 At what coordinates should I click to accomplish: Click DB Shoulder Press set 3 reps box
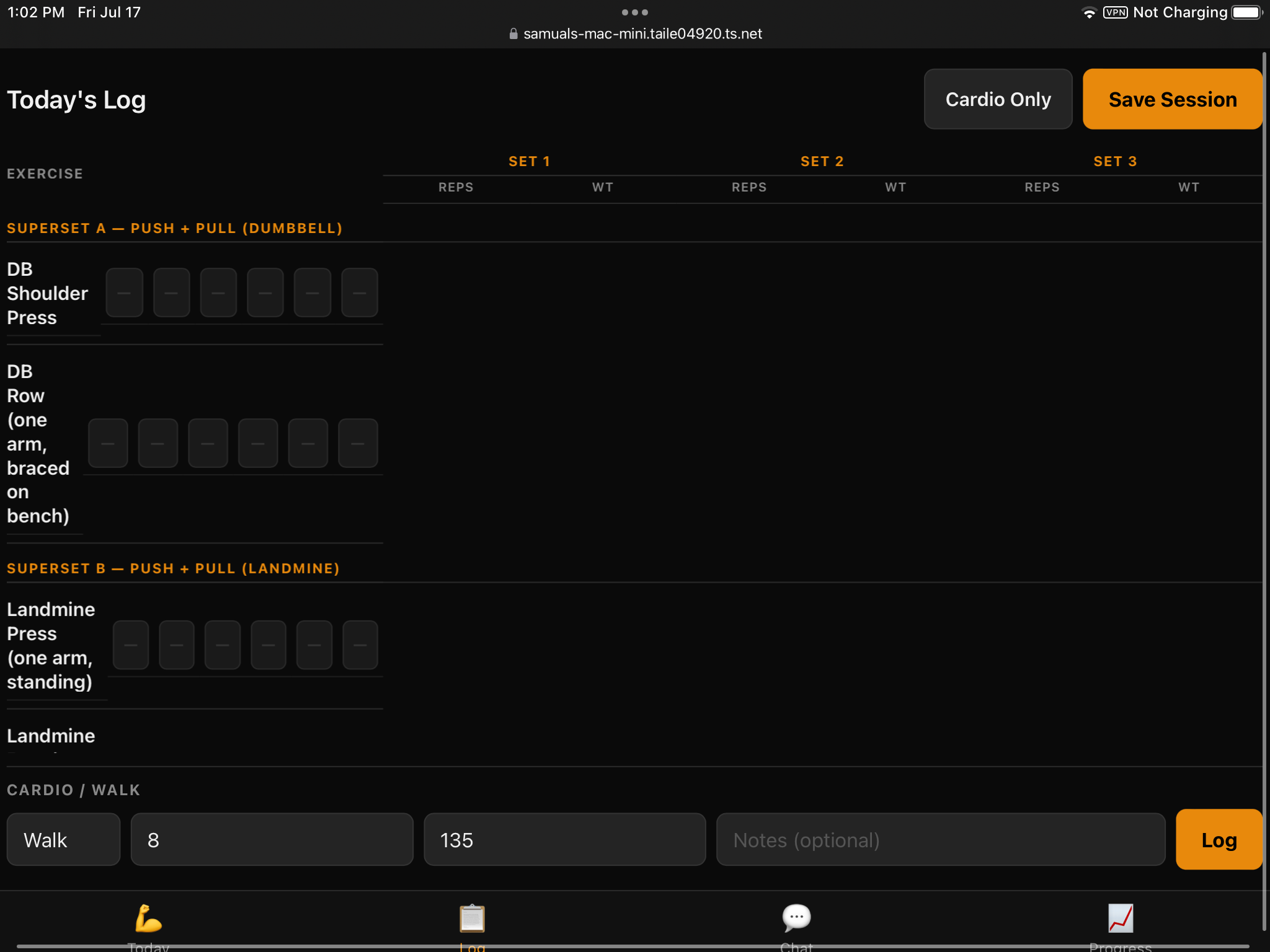(313, 293)
